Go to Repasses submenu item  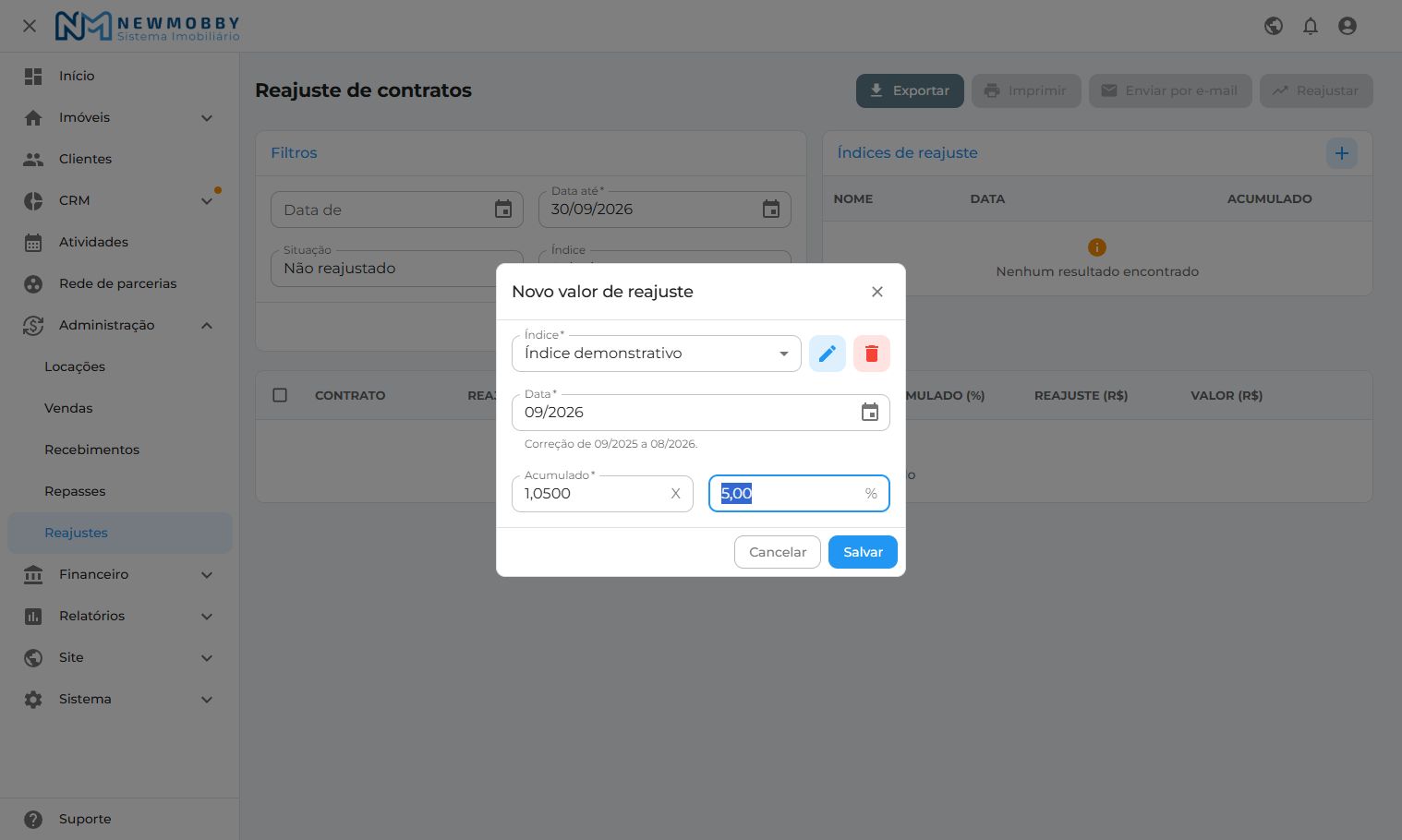coord(120,491)
